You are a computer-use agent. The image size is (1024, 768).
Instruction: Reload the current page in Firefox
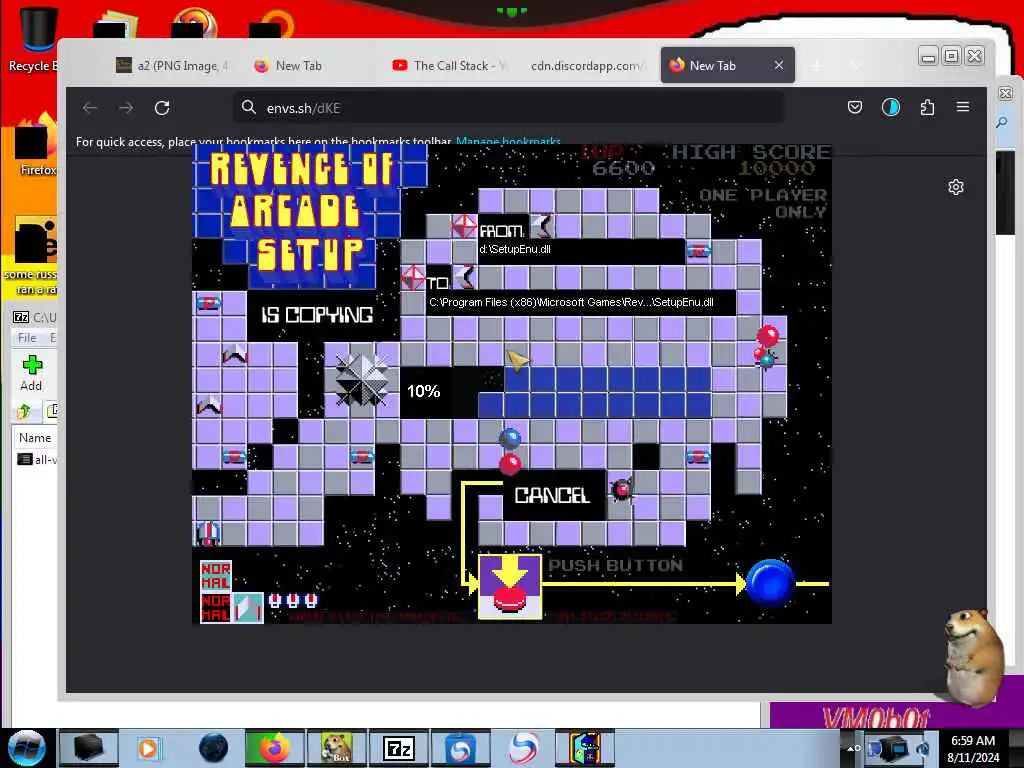click(x=162, y=108)
